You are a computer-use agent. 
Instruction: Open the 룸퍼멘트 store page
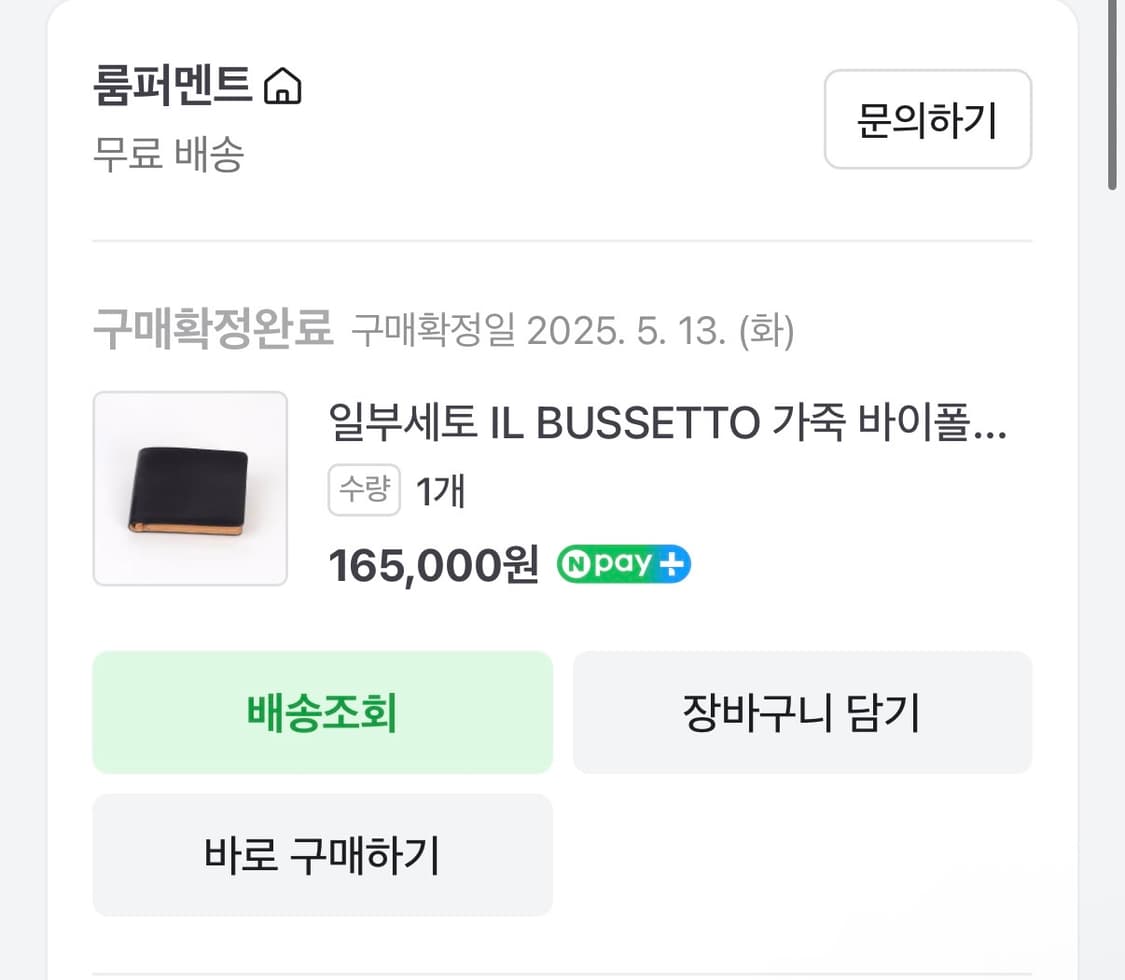pos(170,87)
